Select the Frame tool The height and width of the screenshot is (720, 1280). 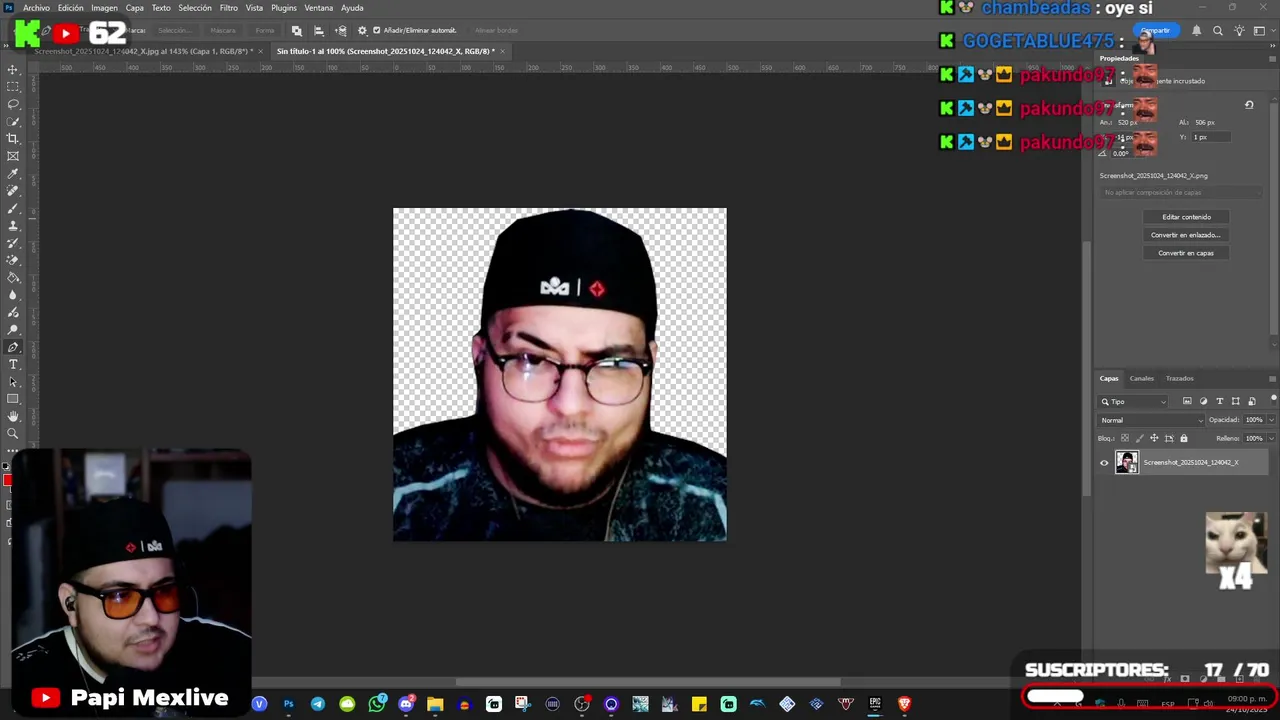[x=13, y=156]
